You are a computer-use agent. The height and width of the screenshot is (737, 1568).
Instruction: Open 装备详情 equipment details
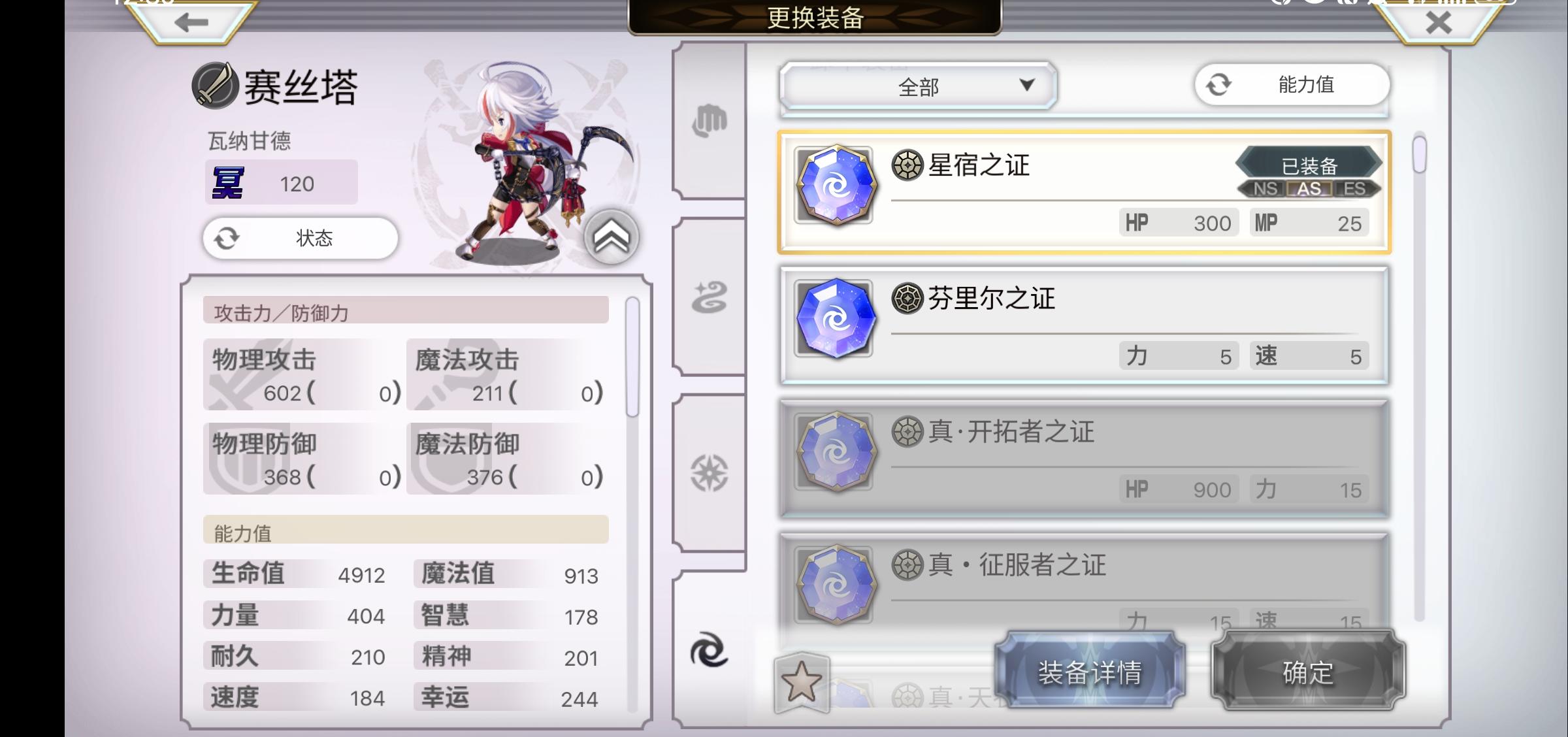tap(1090, 671)
